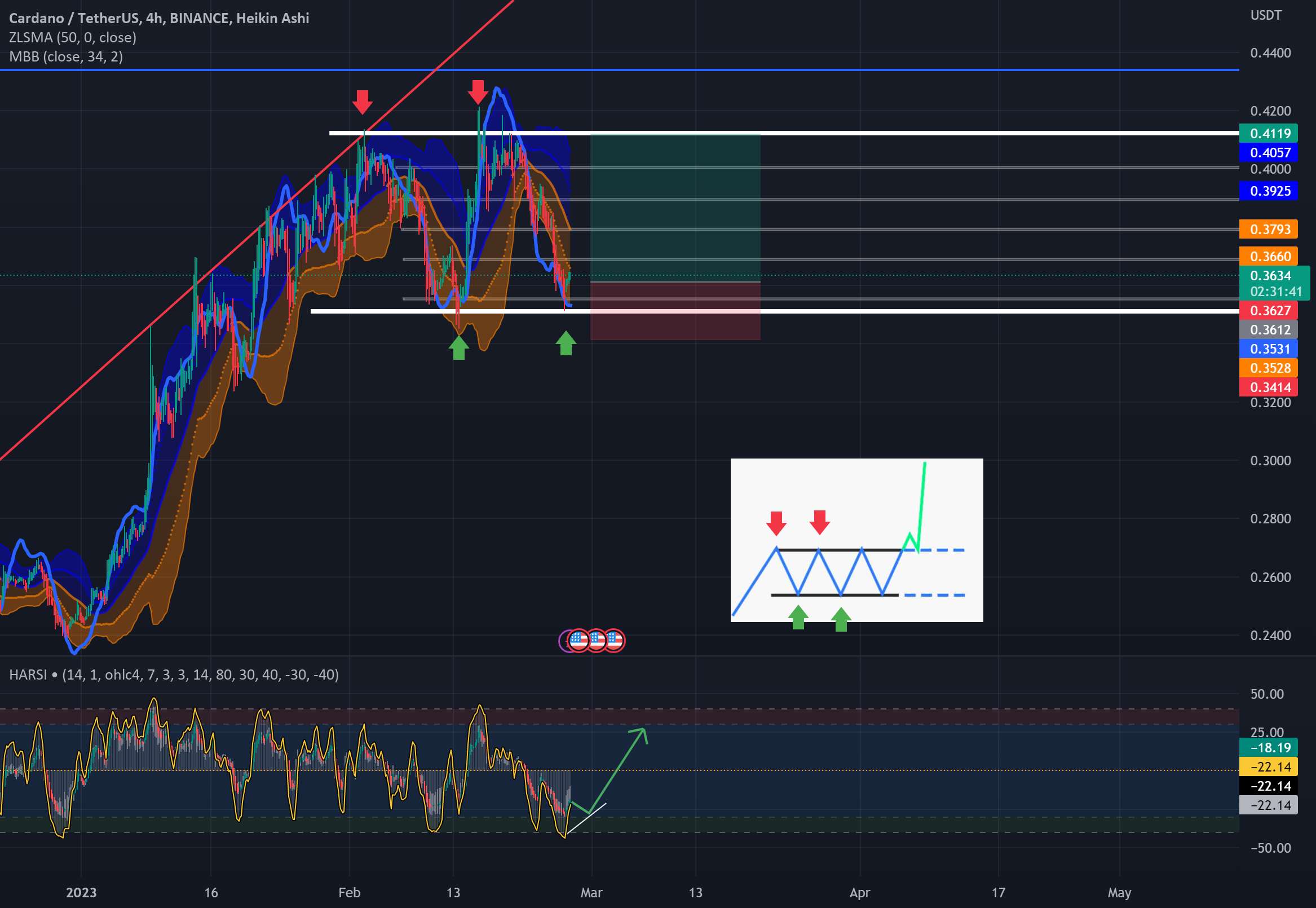Image resolution: width=1316 pixels, height=908 pixels.
Task: Click the 02:31:41 candle countdown
Action: [x=1276, y=292]
